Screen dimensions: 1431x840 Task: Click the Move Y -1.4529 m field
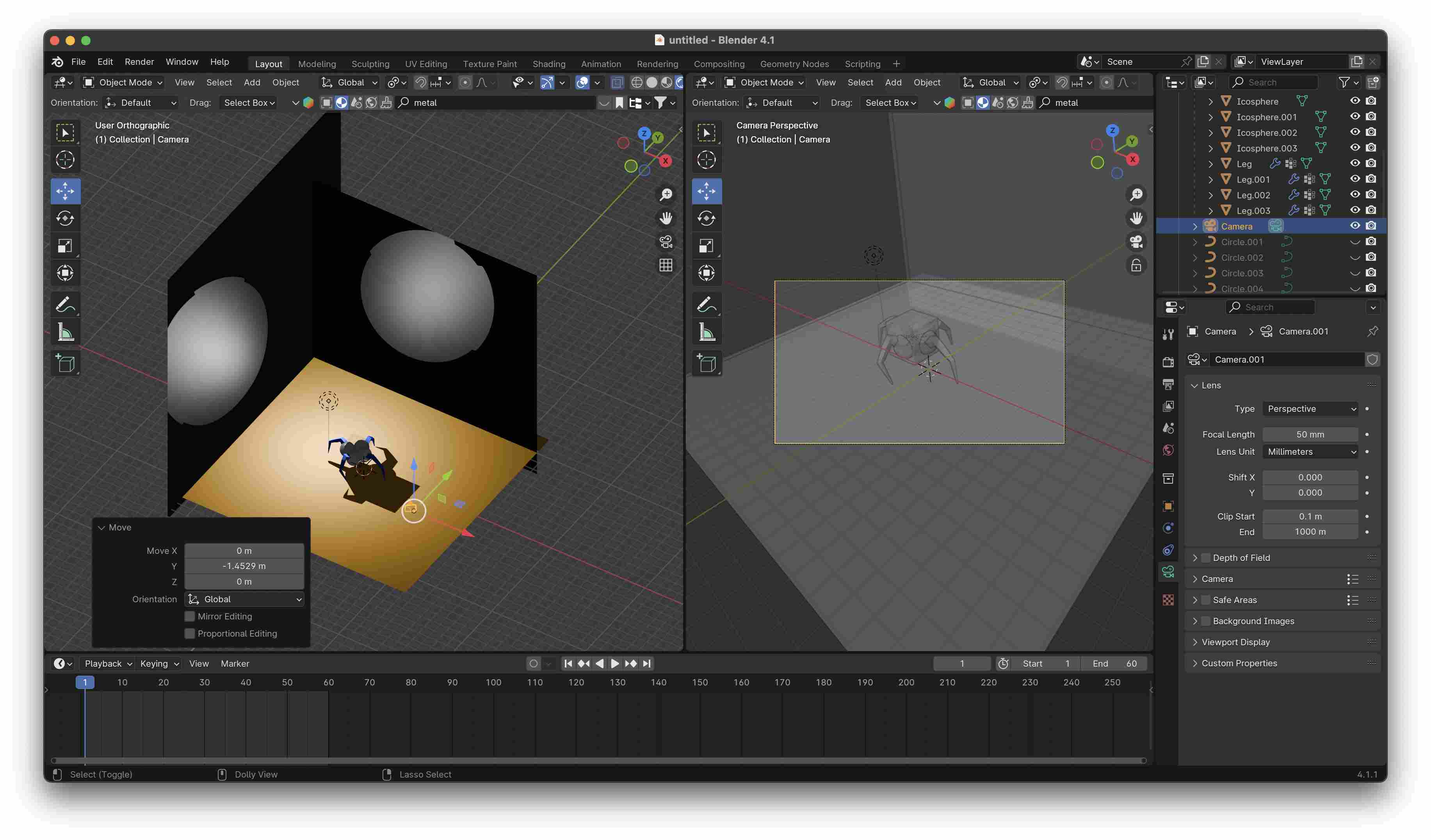point(244,566)
